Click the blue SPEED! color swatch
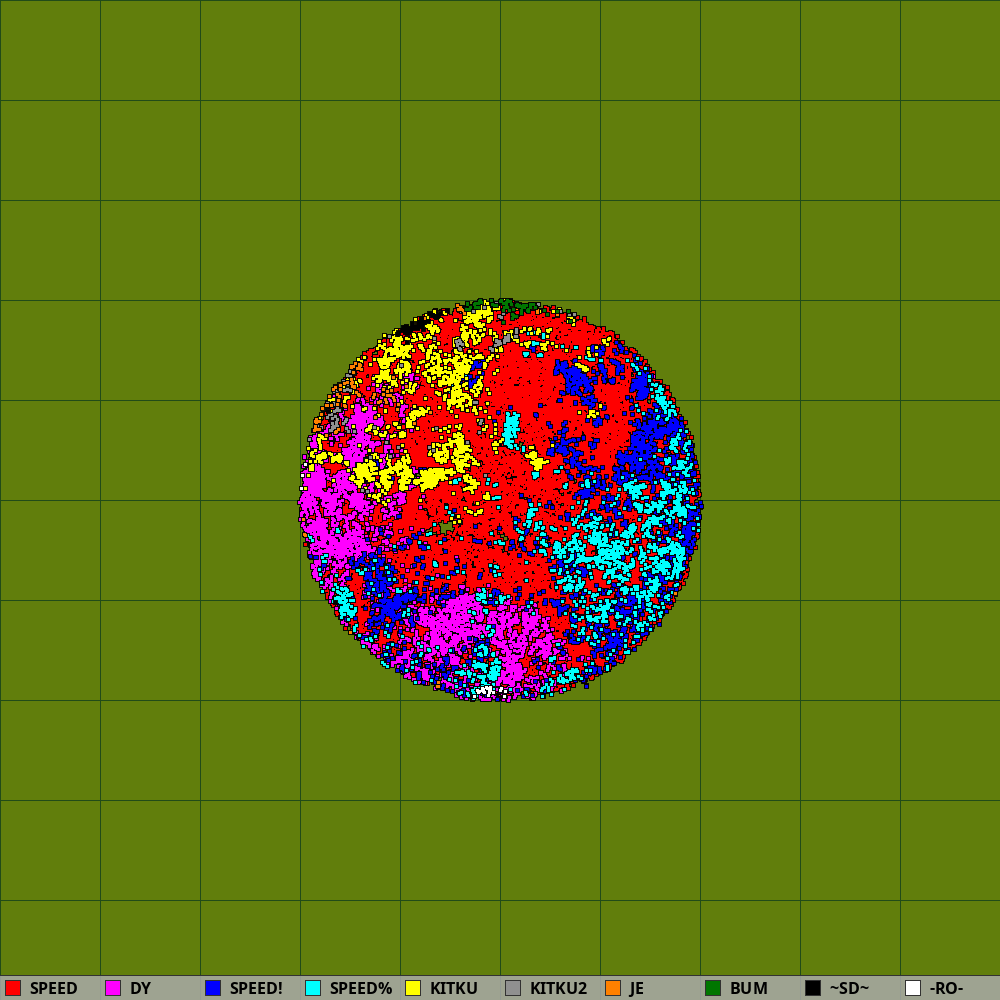1000x1000 pixels. click(x=213, y=988)
